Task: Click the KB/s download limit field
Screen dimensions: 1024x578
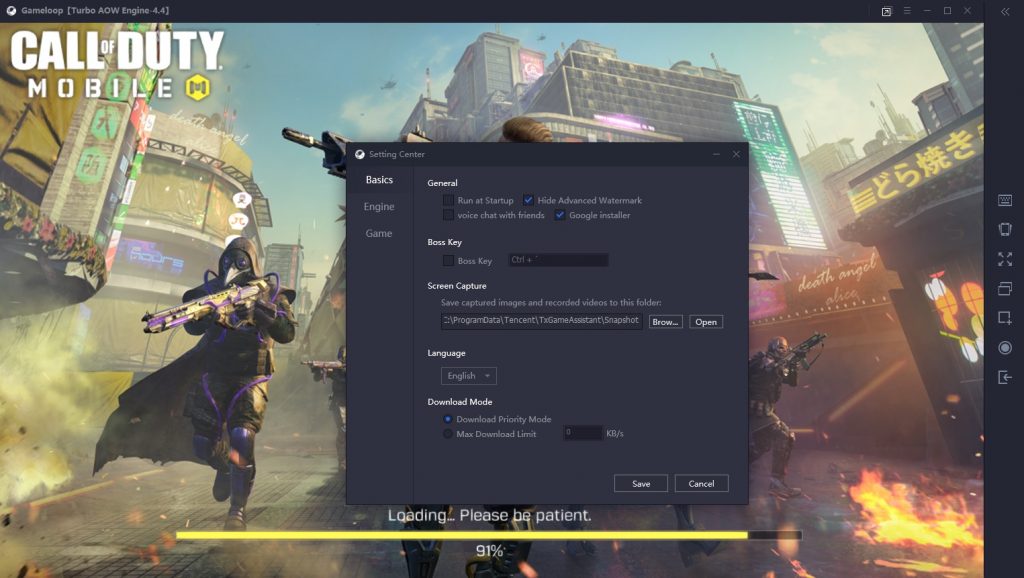Action: pos(583,432)
